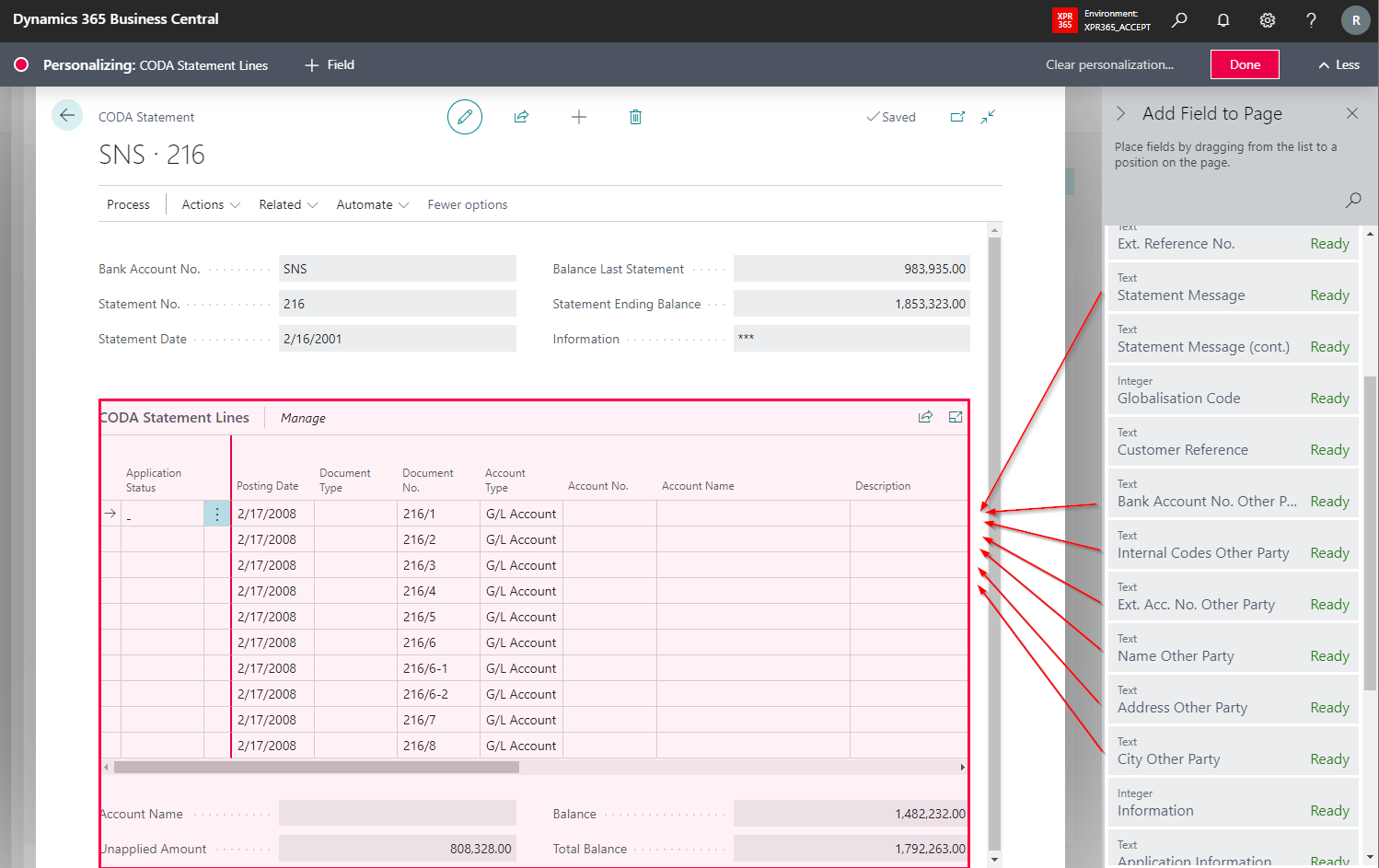Select City Other Party field
The image size is (1379, 868).
[x=1234, y=750]
